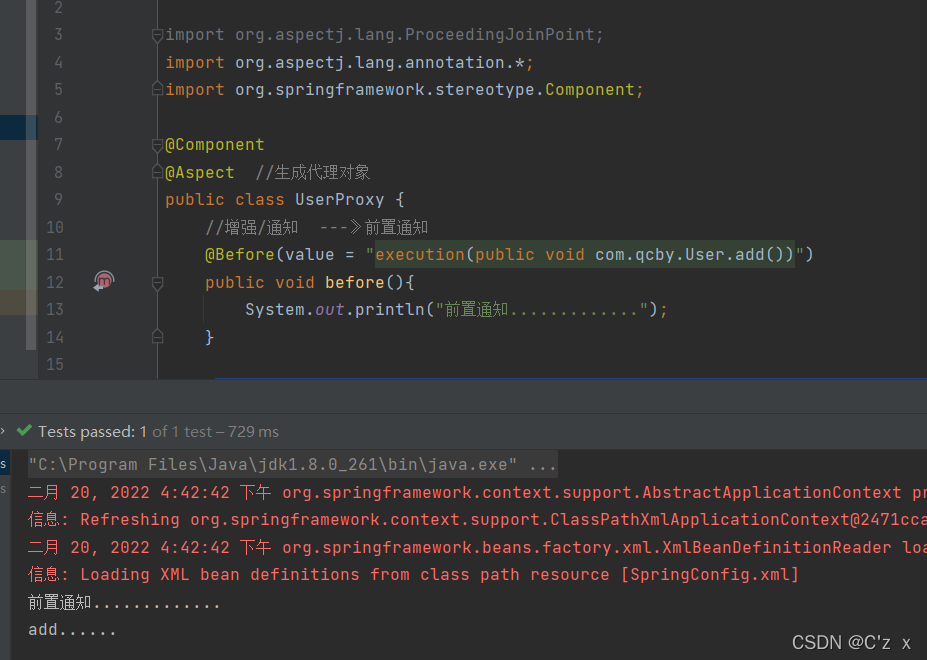Click the @Before annotation on line 11

[x=239, y=255]
